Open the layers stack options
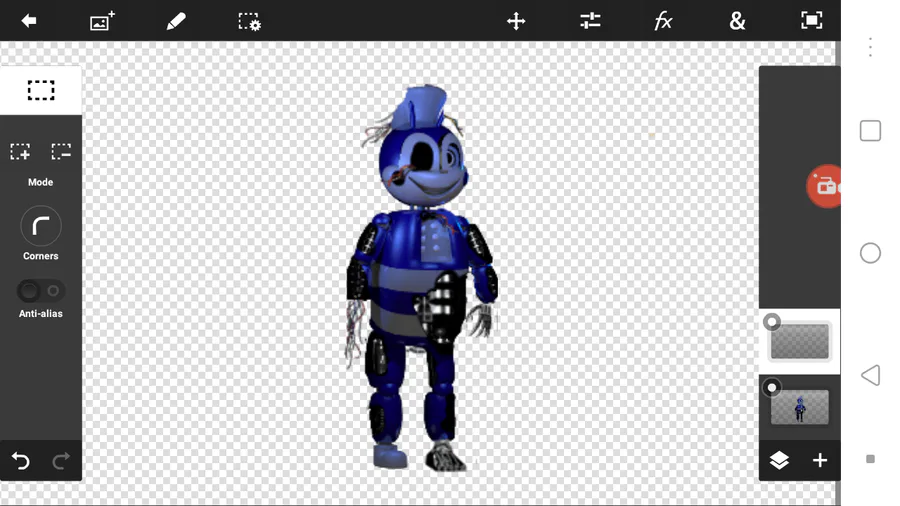The width and height of the screenshot is (900, 506). pyautogui.click(x=779, y=460)
